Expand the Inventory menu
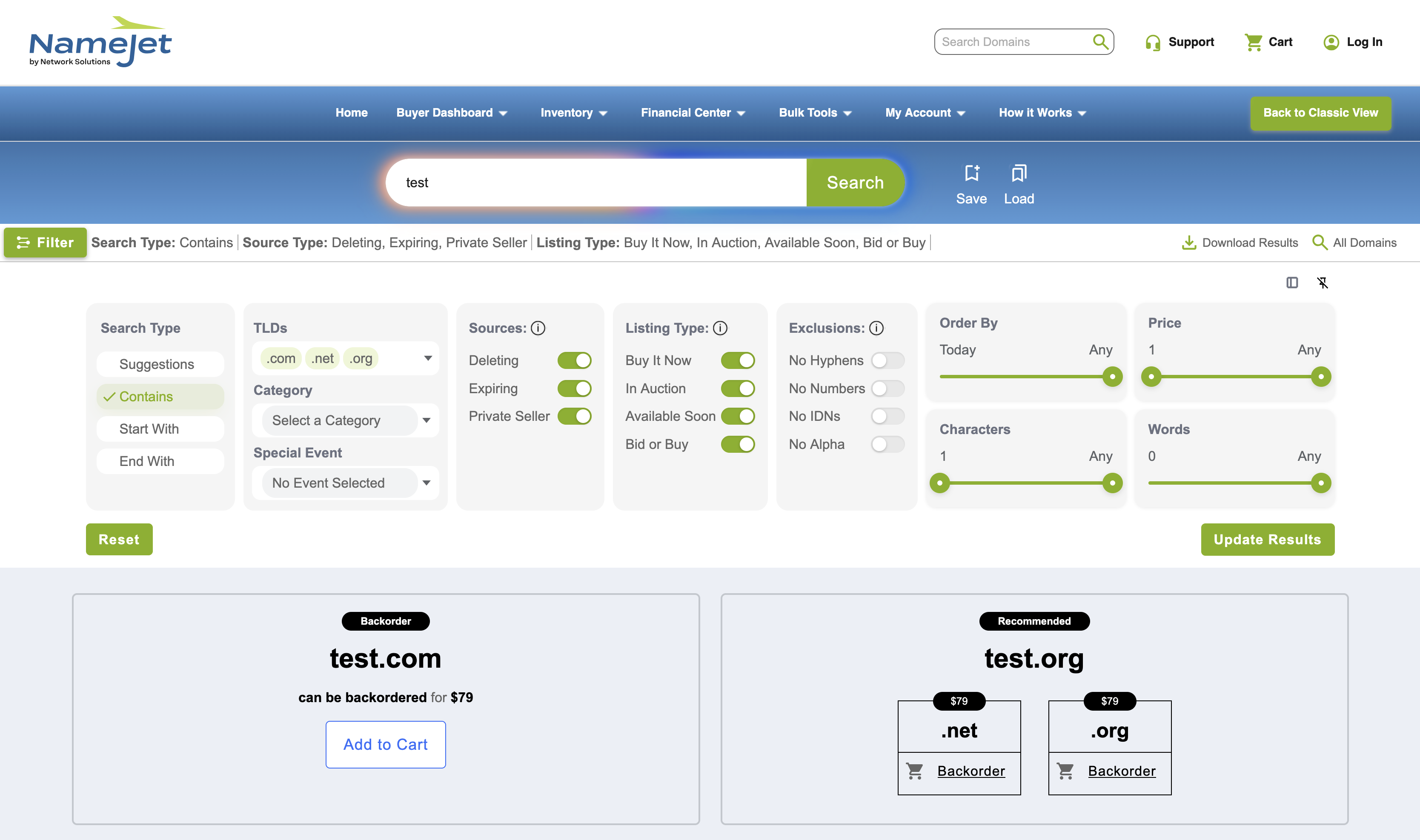1420x840 pixels. 573,113
